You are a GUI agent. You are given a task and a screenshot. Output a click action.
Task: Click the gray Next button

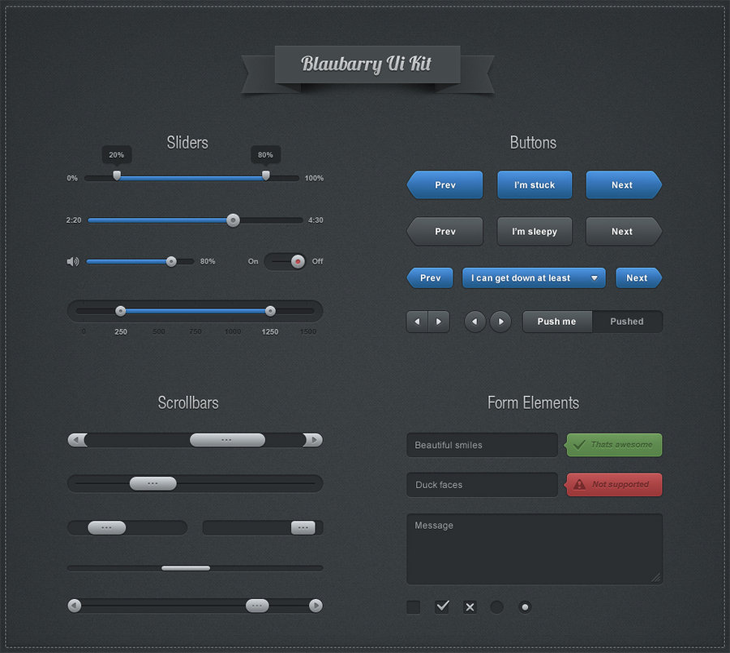[x=623, y=231]
